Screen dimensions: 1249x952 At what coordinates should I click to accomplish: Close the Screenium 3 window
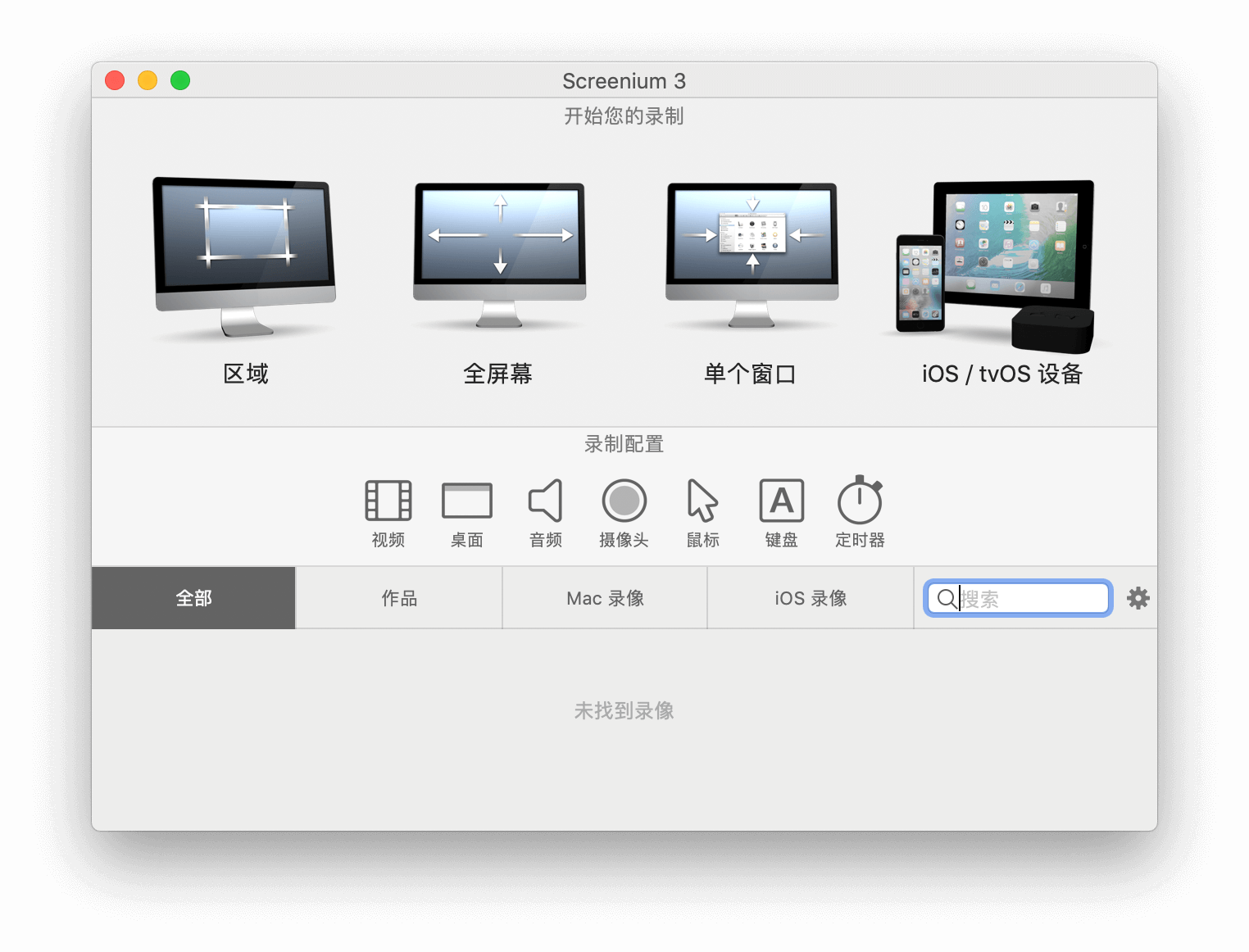pyautogui.click(x=115, y=80)
